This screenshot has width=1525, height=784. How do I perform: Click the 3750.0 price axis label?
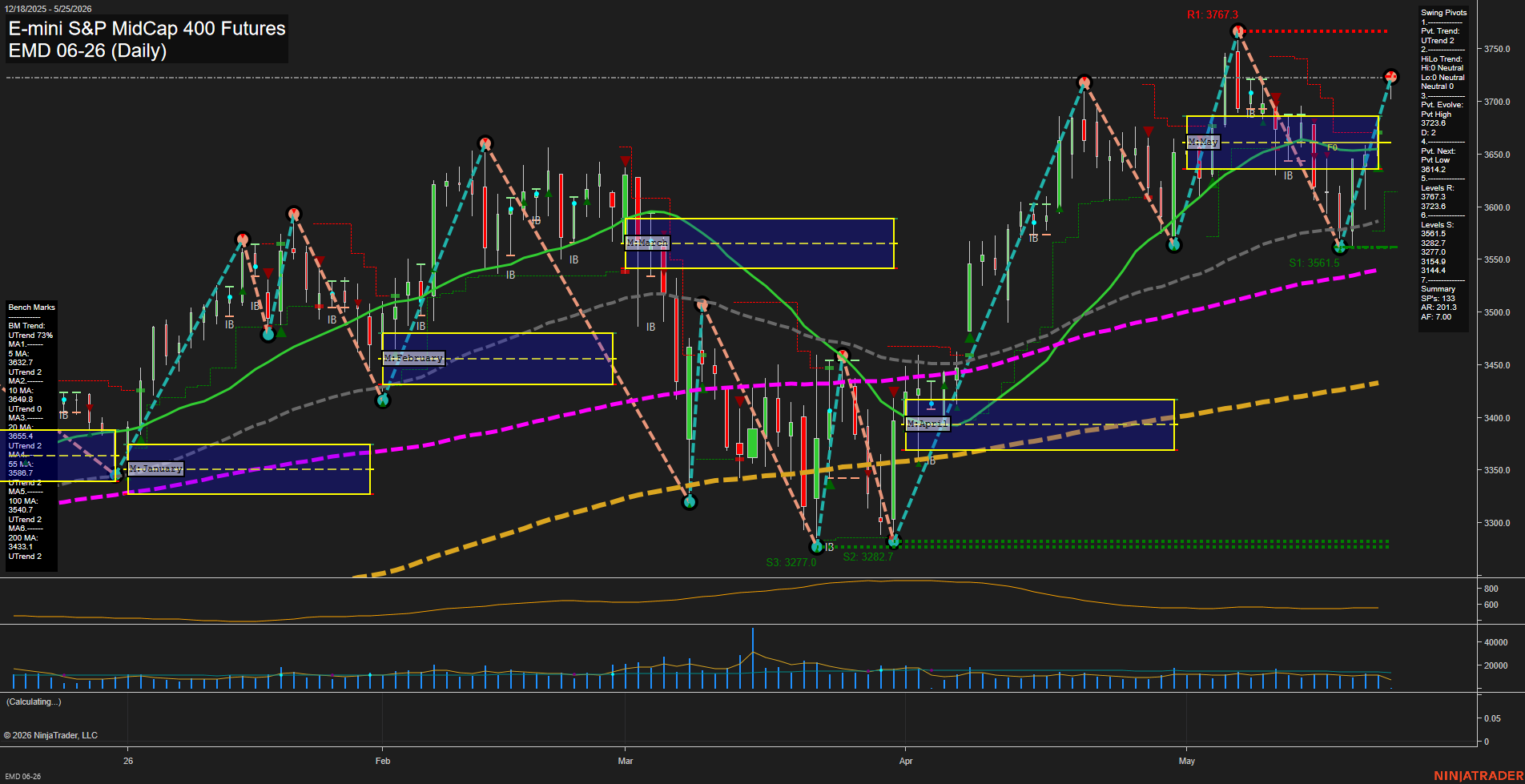click(1497, 50)
